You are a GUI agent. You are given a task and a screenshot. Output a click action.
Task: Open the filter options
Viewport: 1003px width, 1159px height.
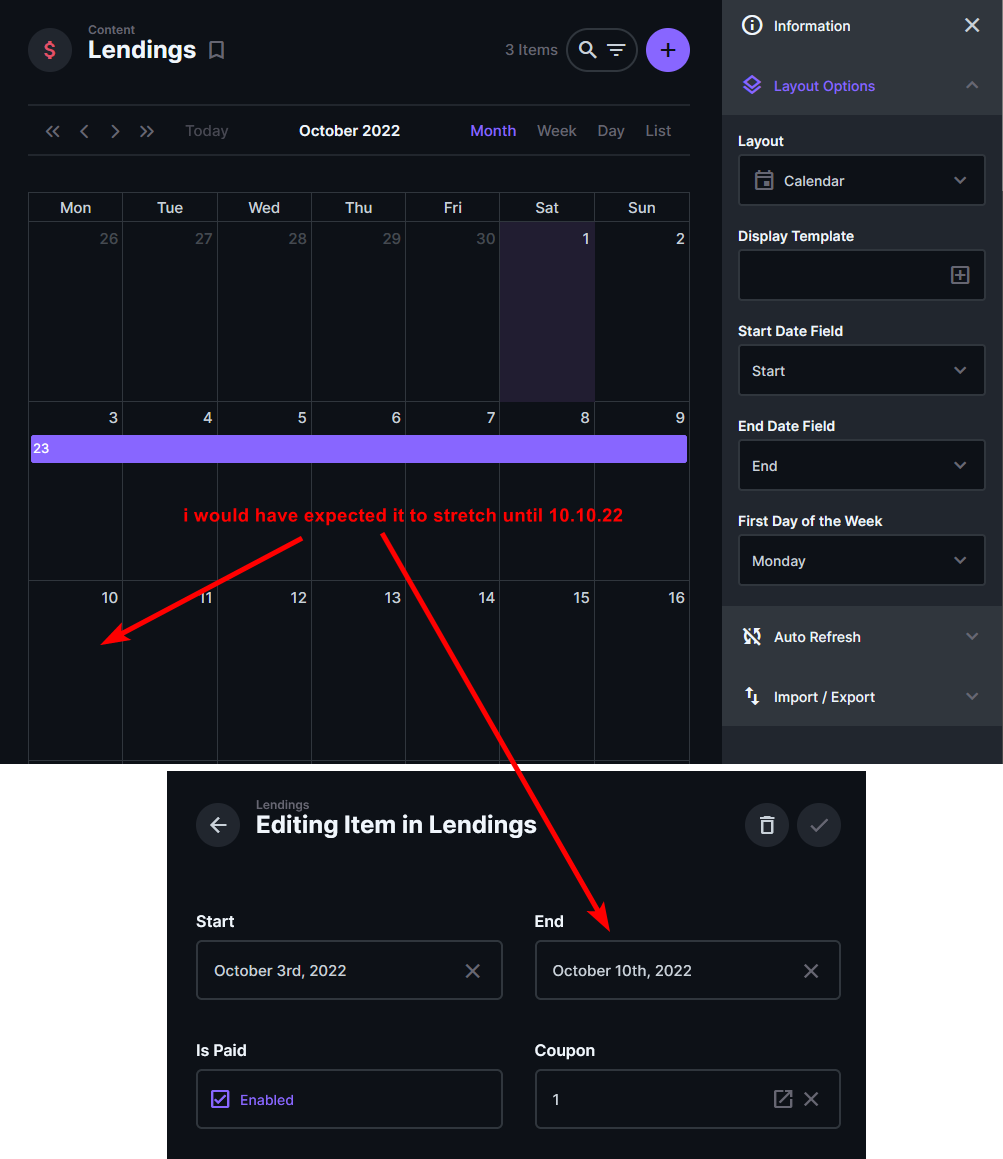615,49
